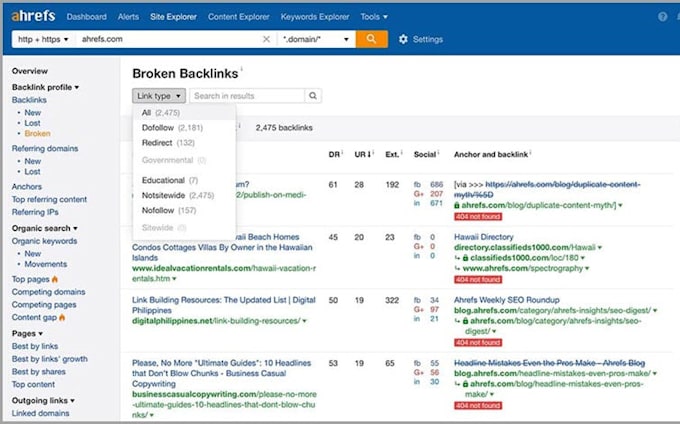
Task: Open Please, No More "Ultimate Guides" article title
Action: coord(222,373)
